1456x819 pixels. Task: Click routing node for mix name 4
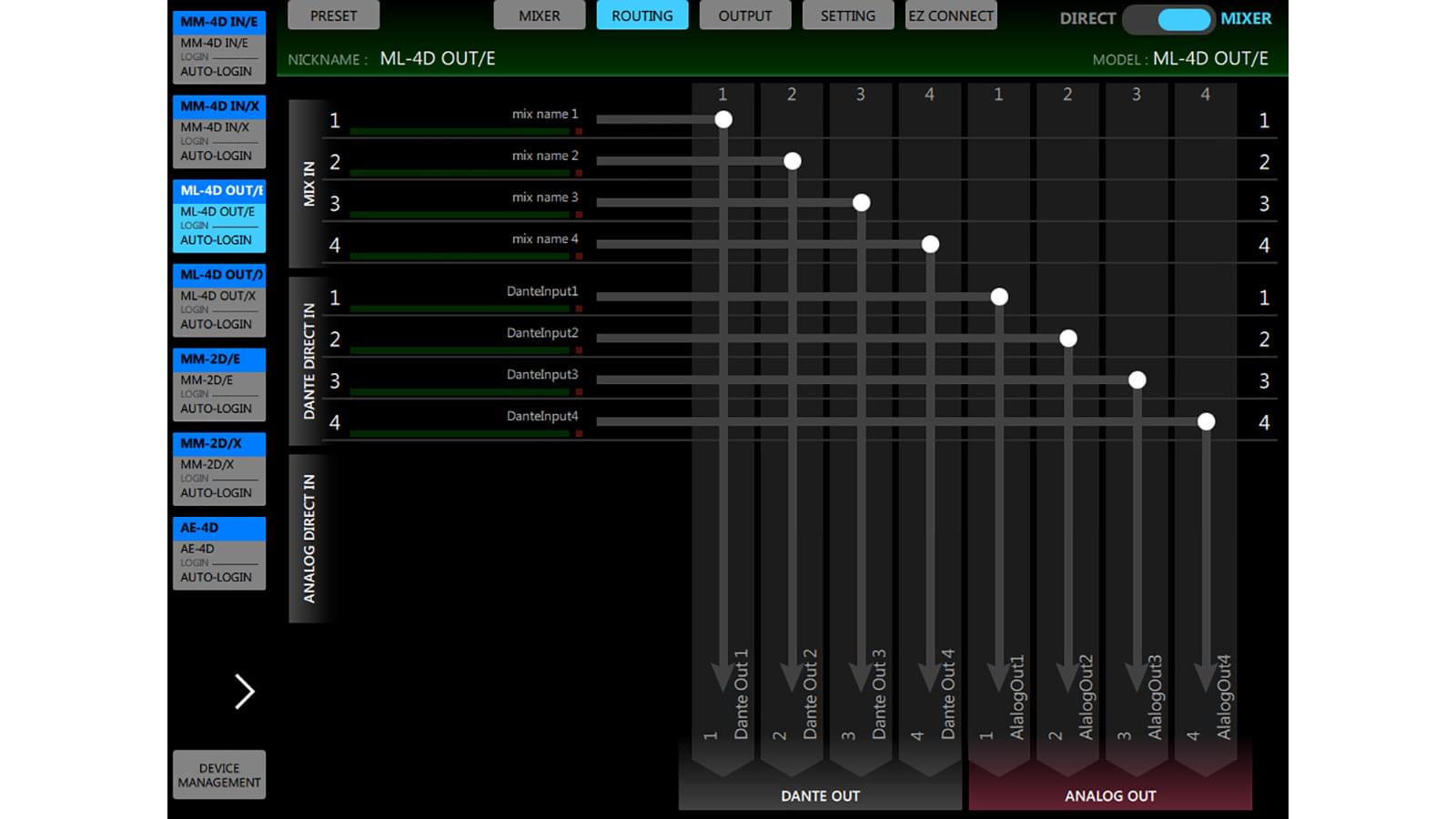click(930, 244)
